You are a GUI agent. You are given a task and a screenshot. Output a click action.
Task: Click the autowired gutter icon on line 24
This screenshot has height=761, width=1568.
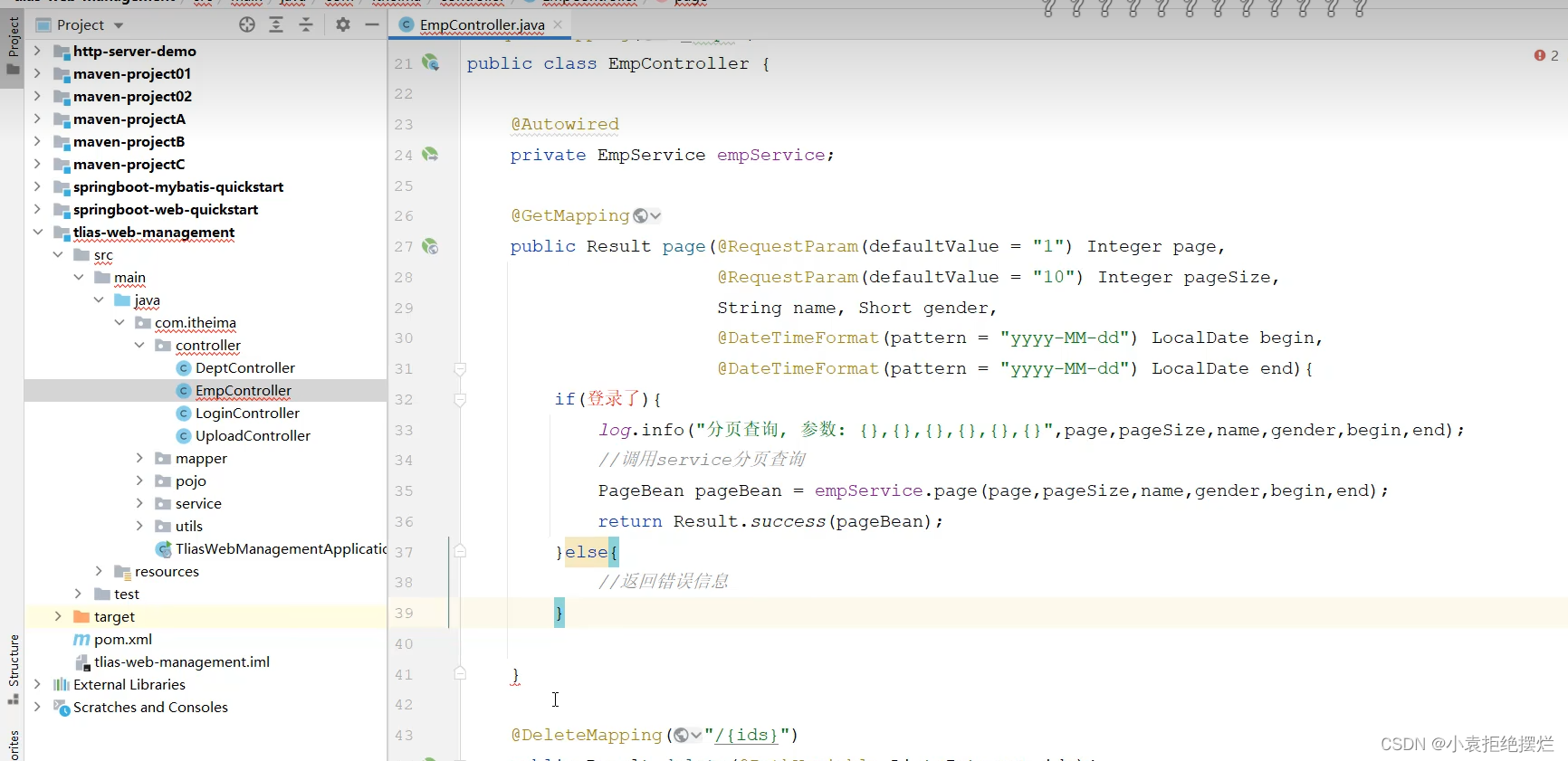click(431, 155)
